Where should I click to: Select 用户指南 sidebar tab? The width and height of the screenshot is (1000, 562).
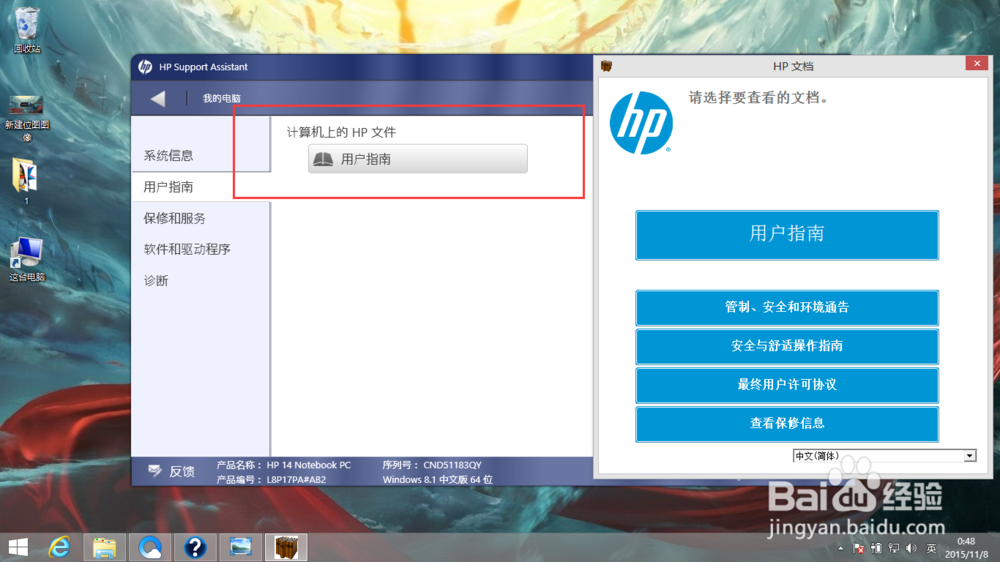(168, 187)
